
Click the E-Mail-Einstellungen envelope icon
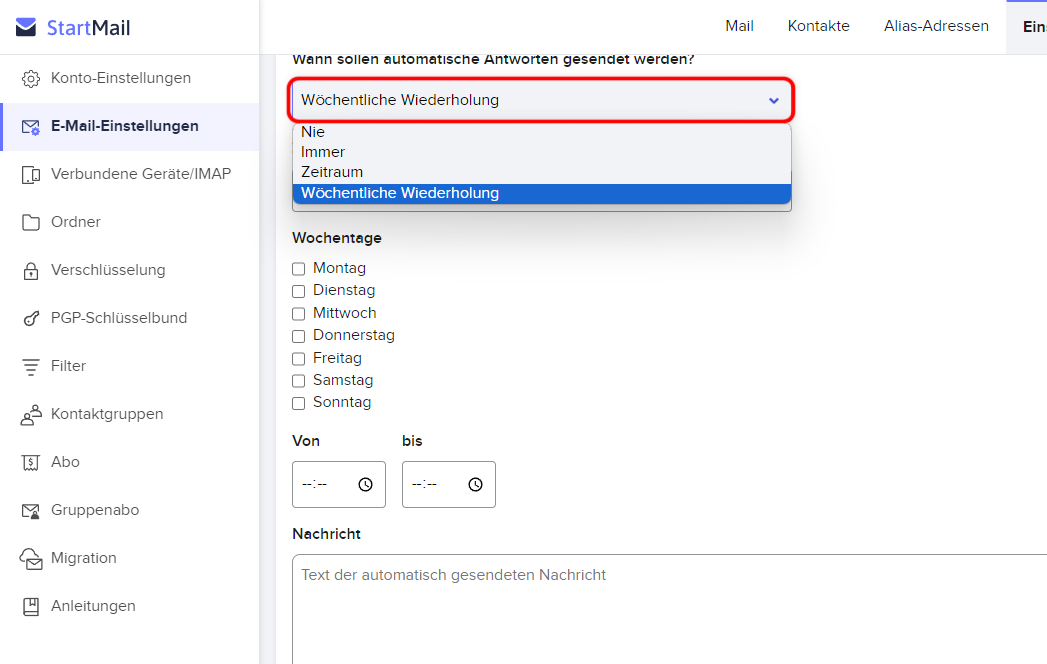(31, 126)
